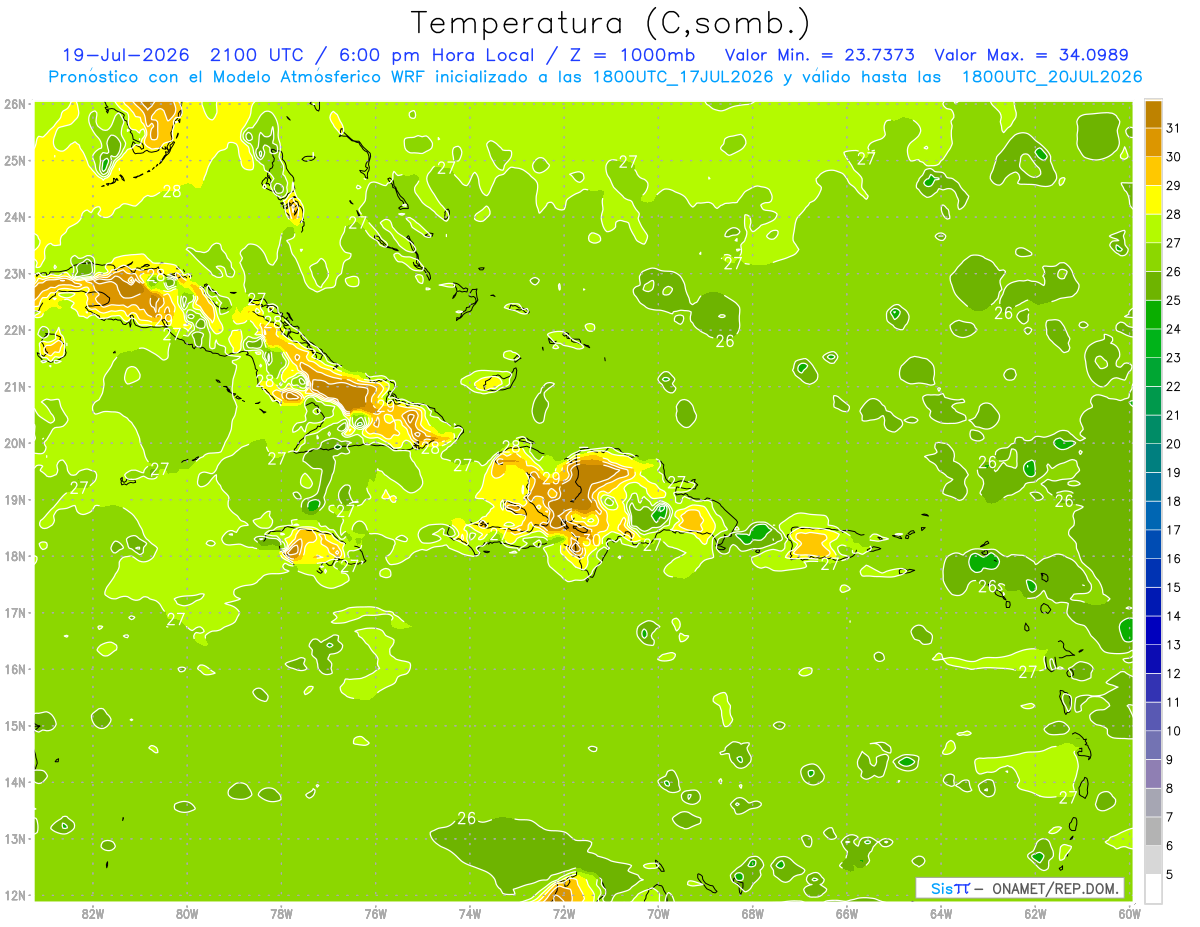Viewport: 1200px width, 927px height.
Task: Pick the orange swatch between 30 and 31
Action: [x=1153, y=143]
